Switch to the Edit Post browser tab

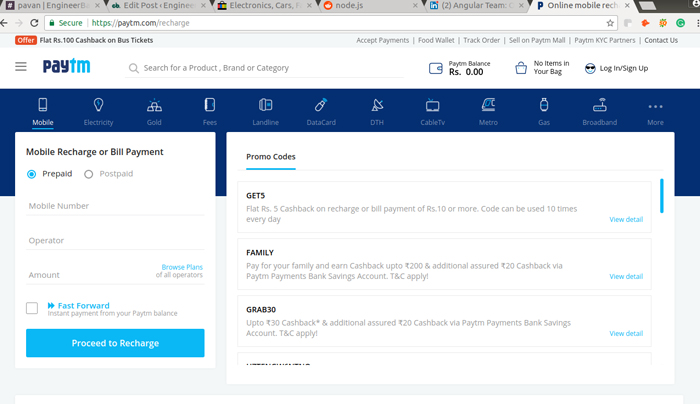[x=157, y=6]
